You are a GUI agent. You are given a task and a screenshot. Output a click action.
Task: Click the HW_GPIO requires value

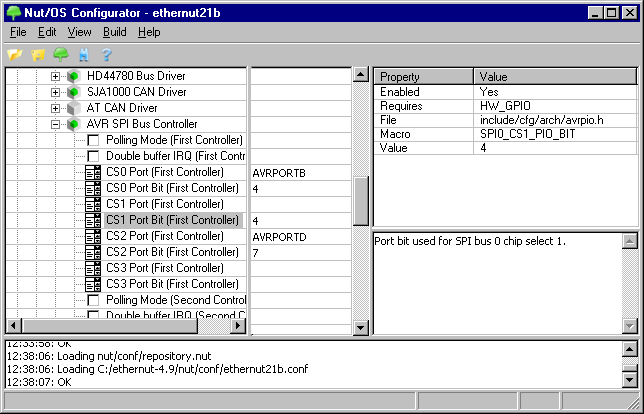(505, 106)
